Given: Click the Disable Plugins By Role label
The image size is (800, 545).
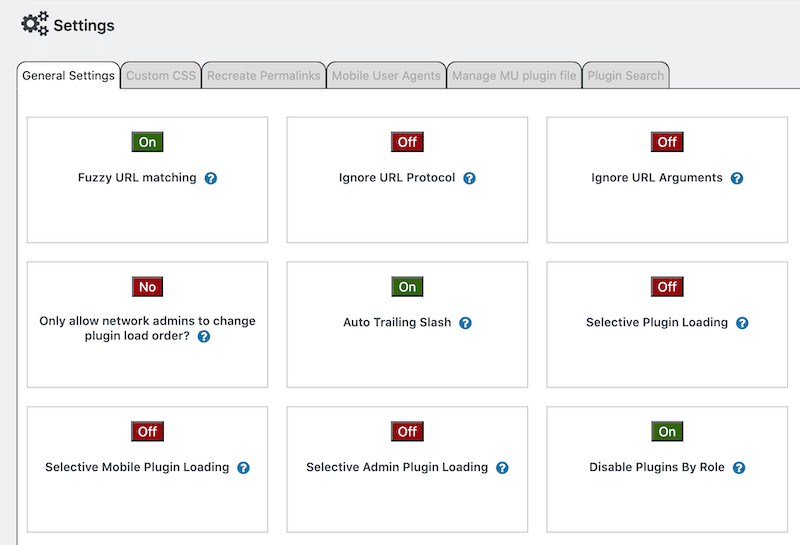Looking at the screenshot, I should tap(657, 467).
